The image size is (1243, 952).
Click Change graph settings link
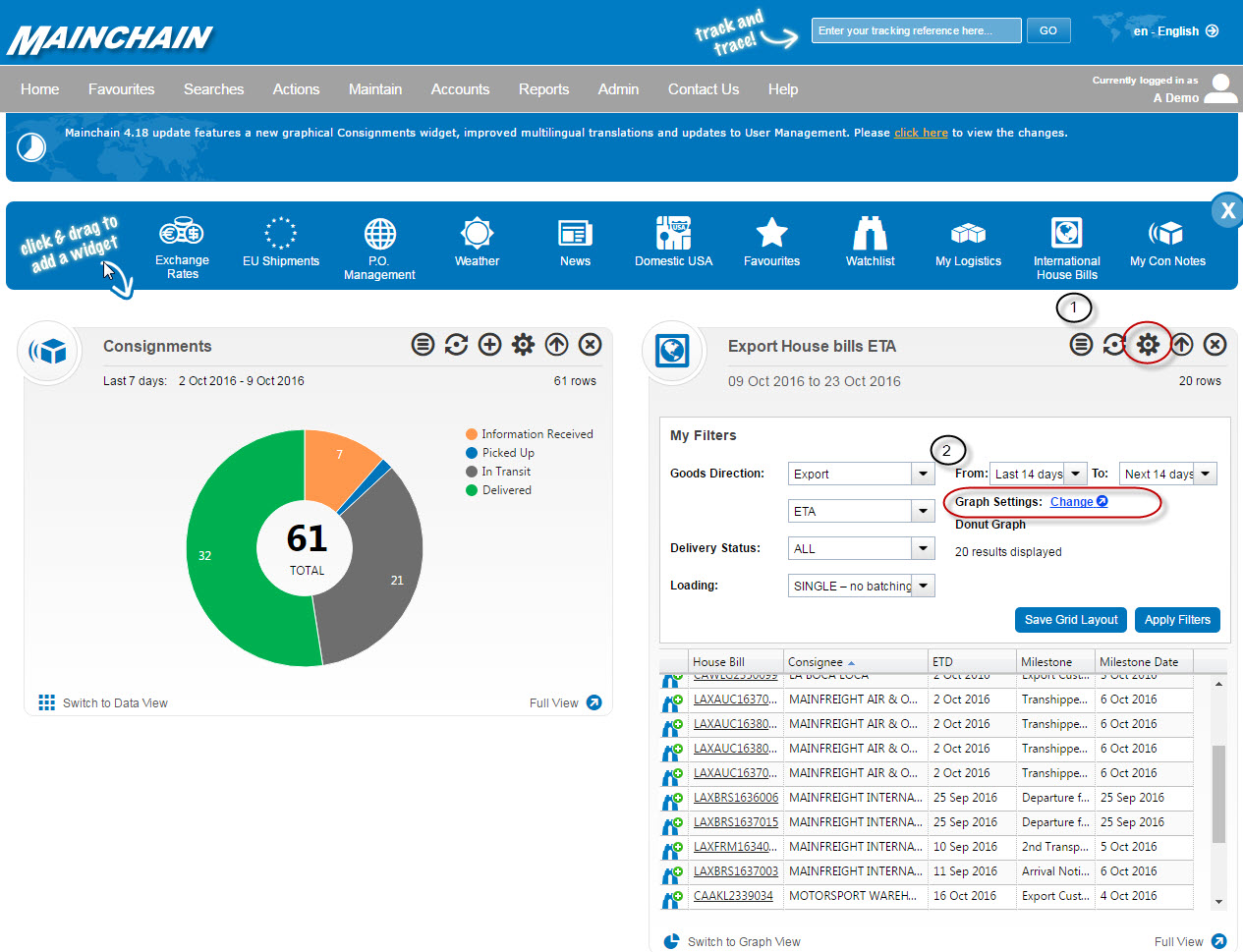pyautogui.click(x=1078, y=501)
